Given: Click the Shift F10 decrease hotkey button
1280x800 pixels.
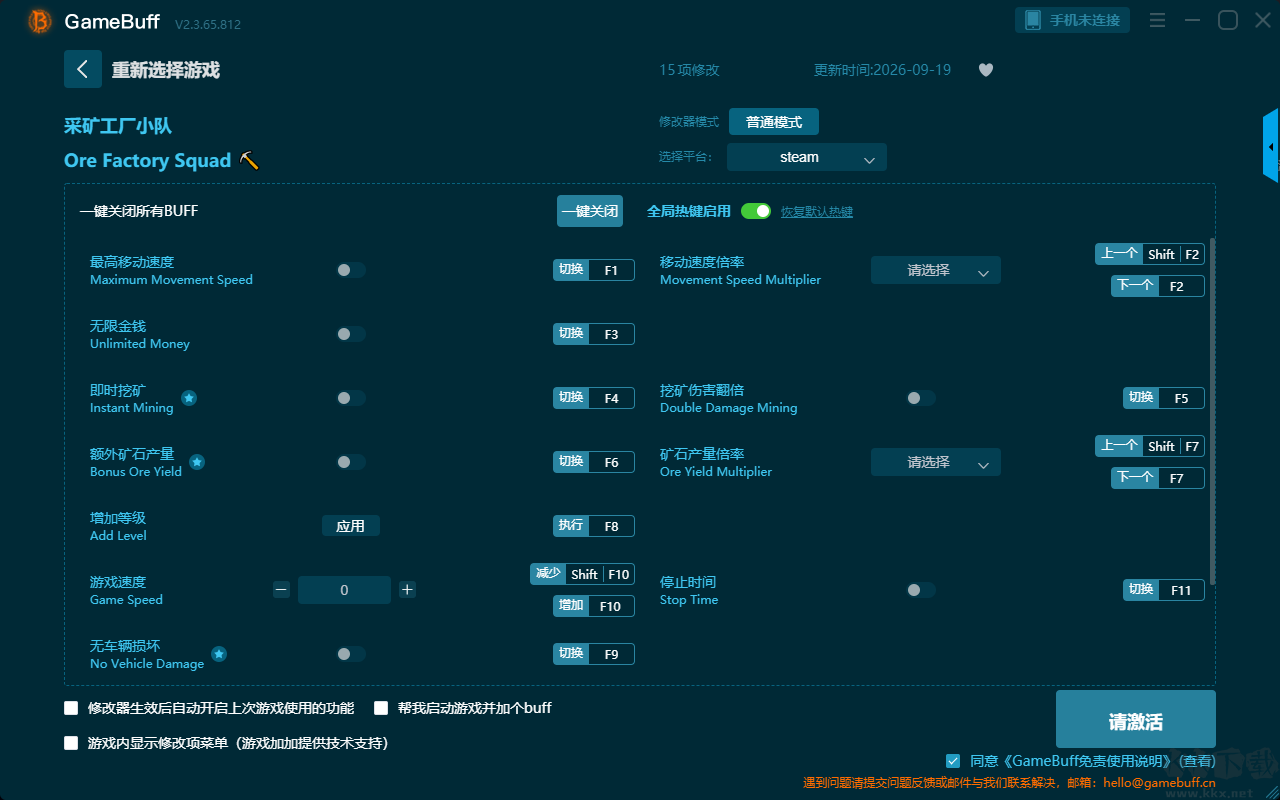Looking at the screenshot, I should pyautogui.click(x=582, y=574).
